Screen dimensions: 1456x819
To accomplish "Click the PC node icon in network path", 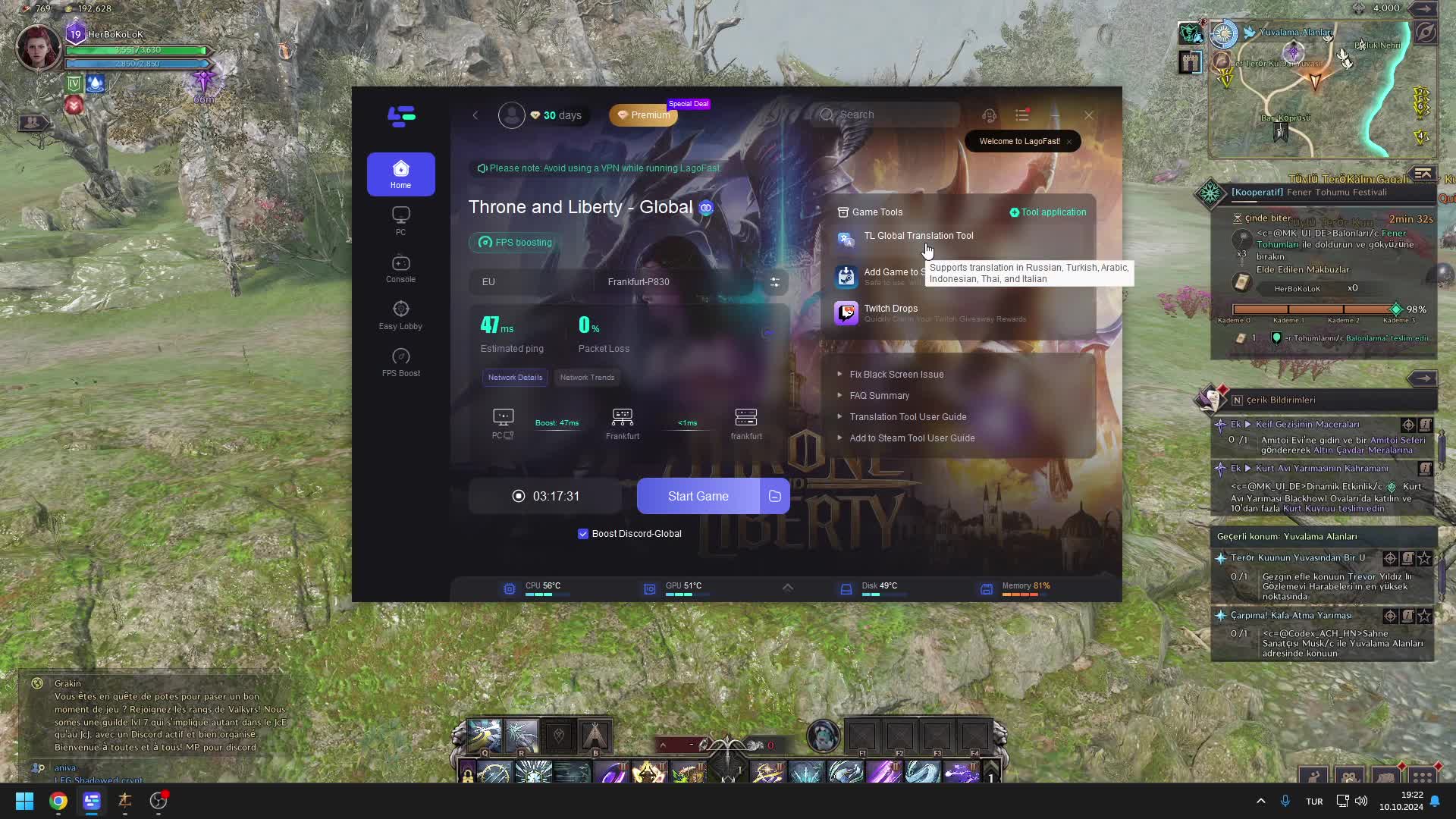I will (x=503, y=417).
